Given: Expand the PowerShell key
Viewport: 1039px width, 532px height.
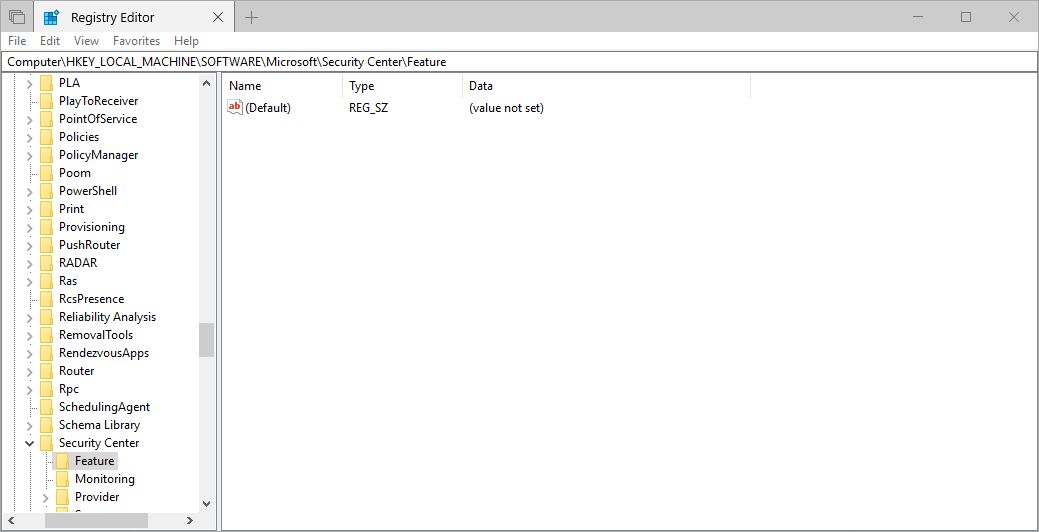Looking at the screenshot, I should (x=29, y=191).
